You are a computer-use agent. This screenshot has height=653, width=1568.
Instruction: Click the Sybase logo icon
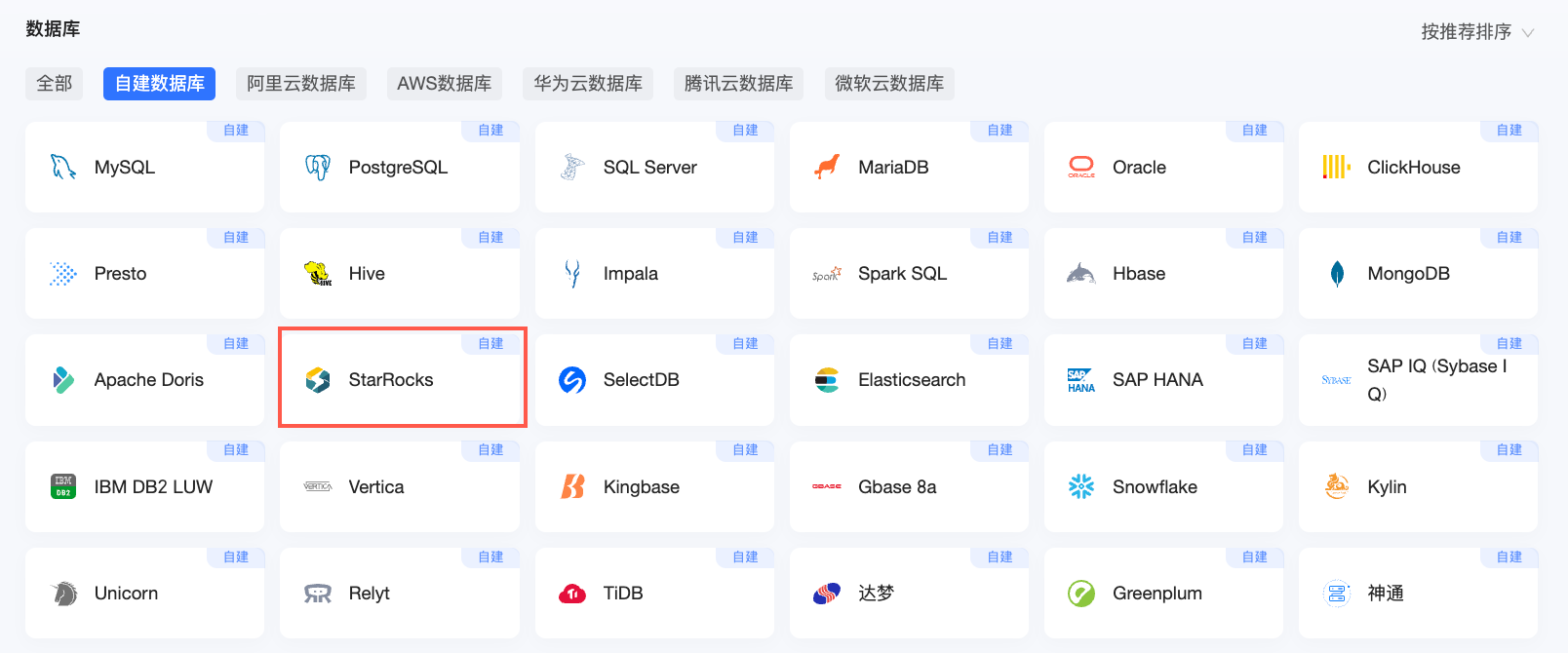coord(1336,380)
